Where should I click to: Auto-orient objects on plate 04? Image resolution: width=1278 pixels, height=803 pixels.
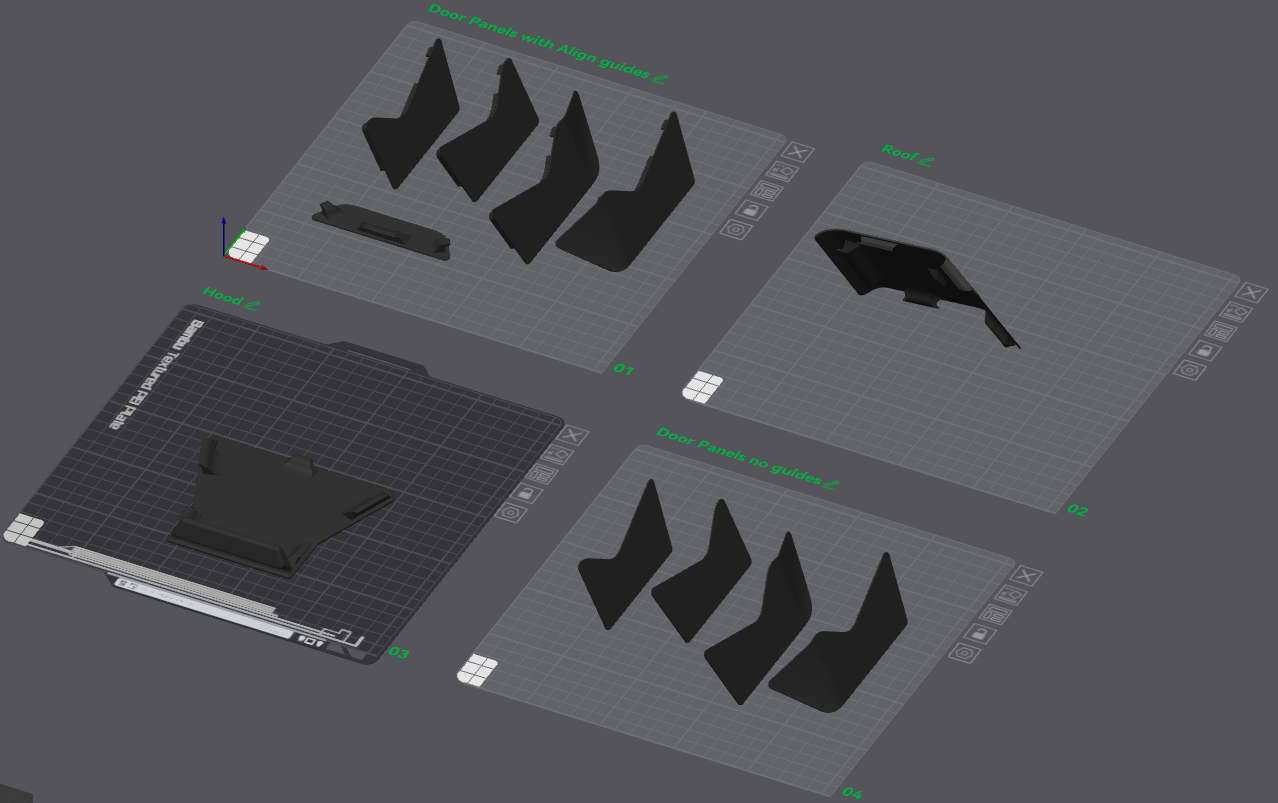coord(1010,594)
